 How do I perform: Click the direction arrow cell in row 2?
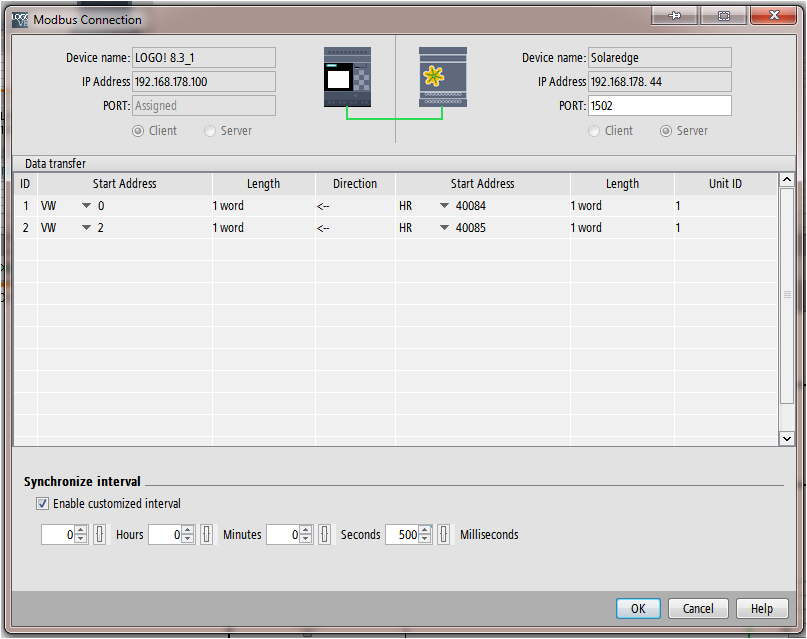(x=355, y=227)
